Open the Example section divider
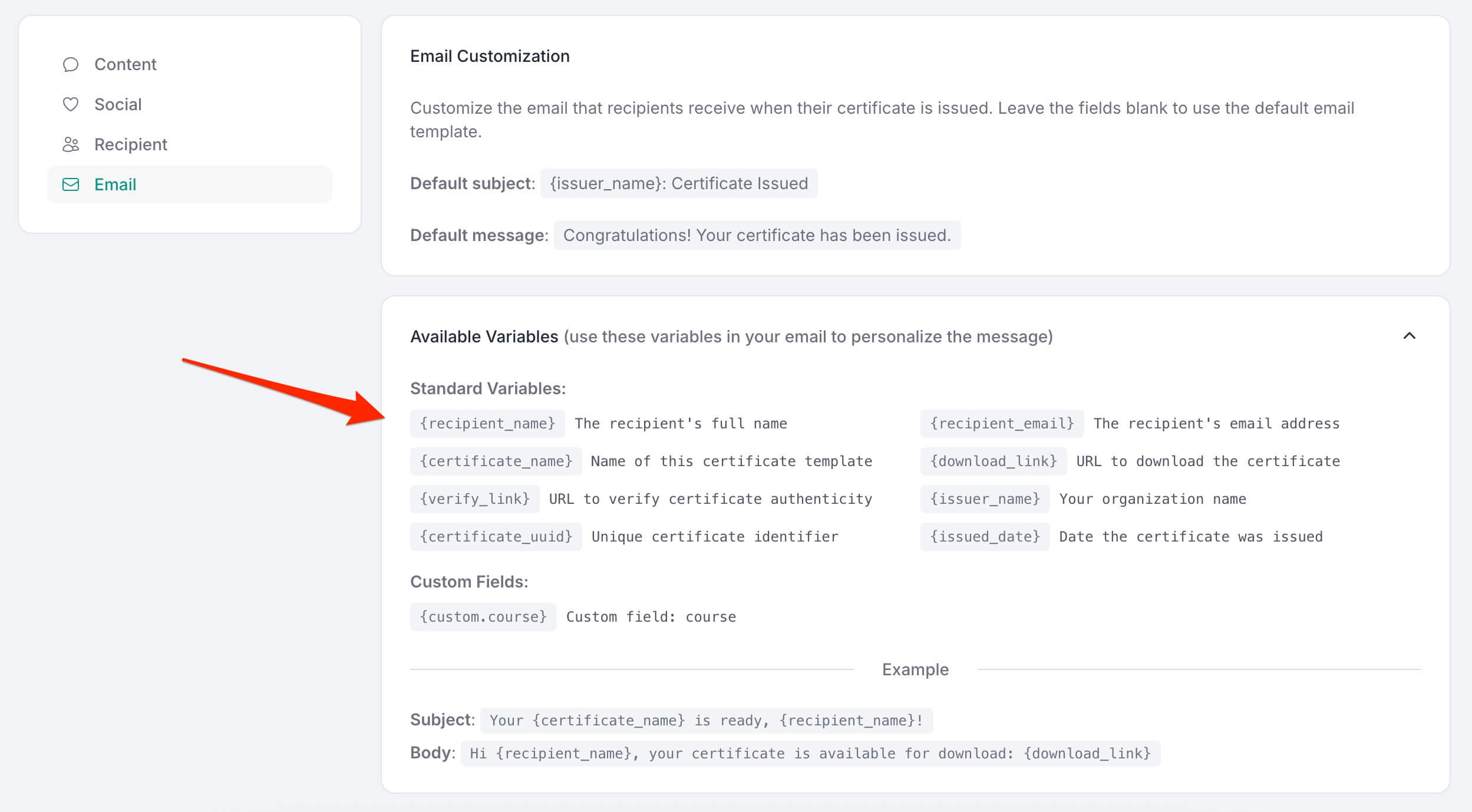Screen dimensions: 1472x812 [915, 669]
